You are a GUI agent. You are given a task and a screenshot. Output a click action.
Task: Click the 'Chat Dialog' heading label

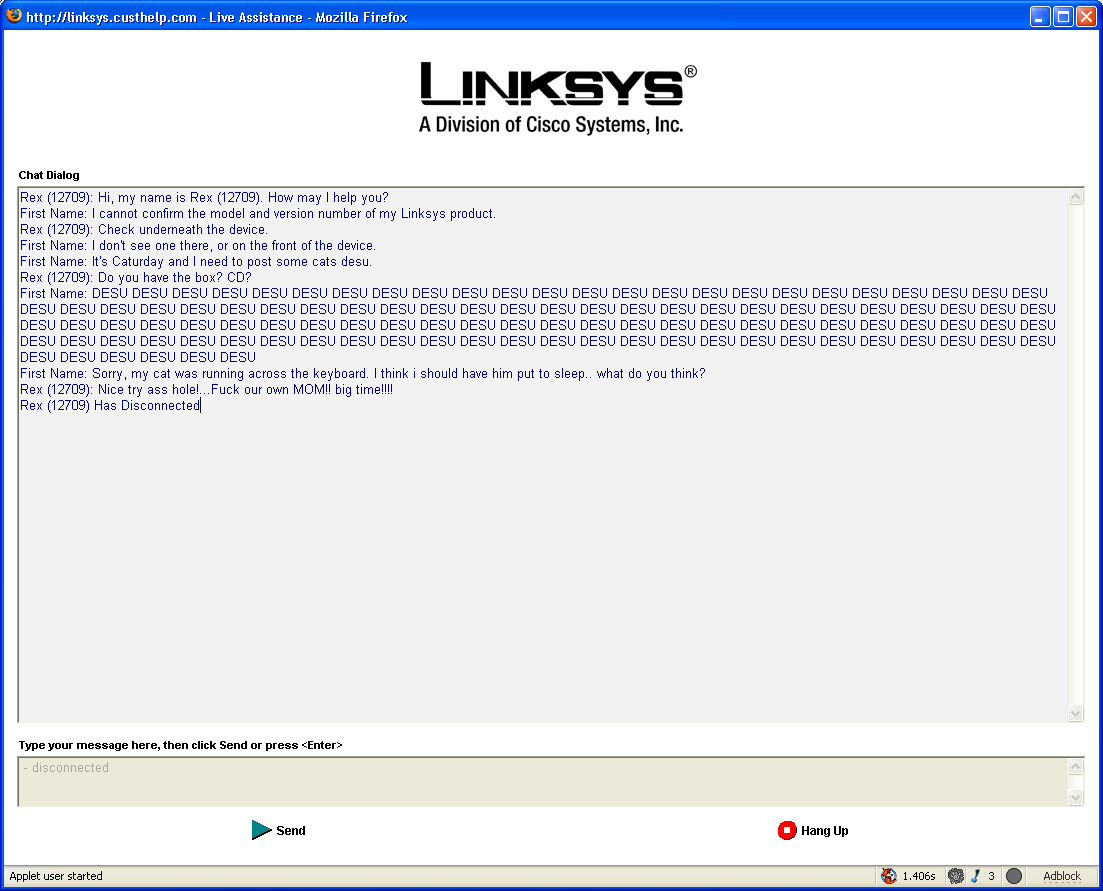point(49,175)
